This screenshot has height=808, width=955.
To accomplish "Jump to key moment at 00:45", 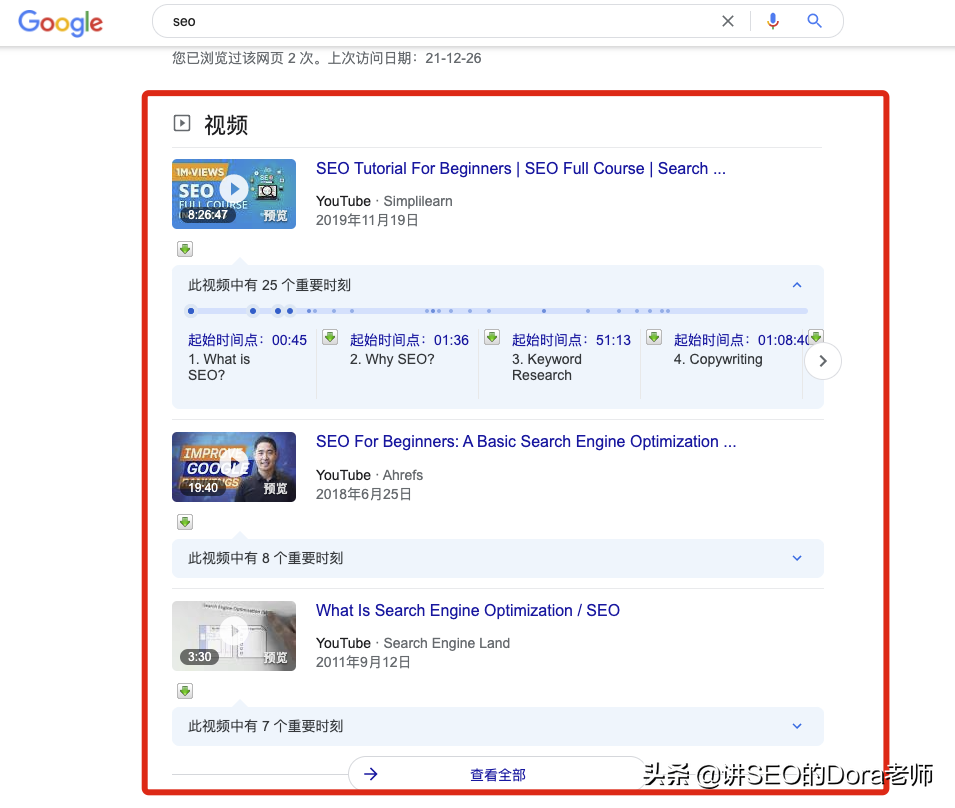I will click(247, 340).
